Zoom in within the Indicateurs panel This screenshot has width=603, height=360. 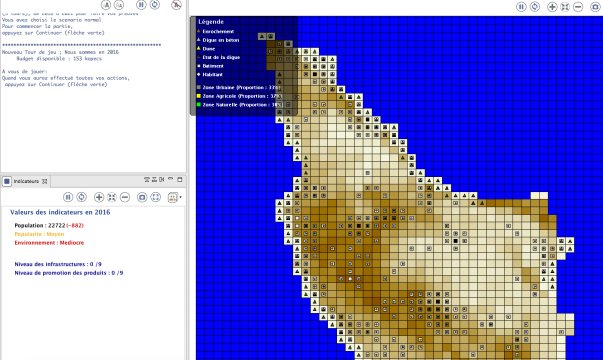click(99, 197)
